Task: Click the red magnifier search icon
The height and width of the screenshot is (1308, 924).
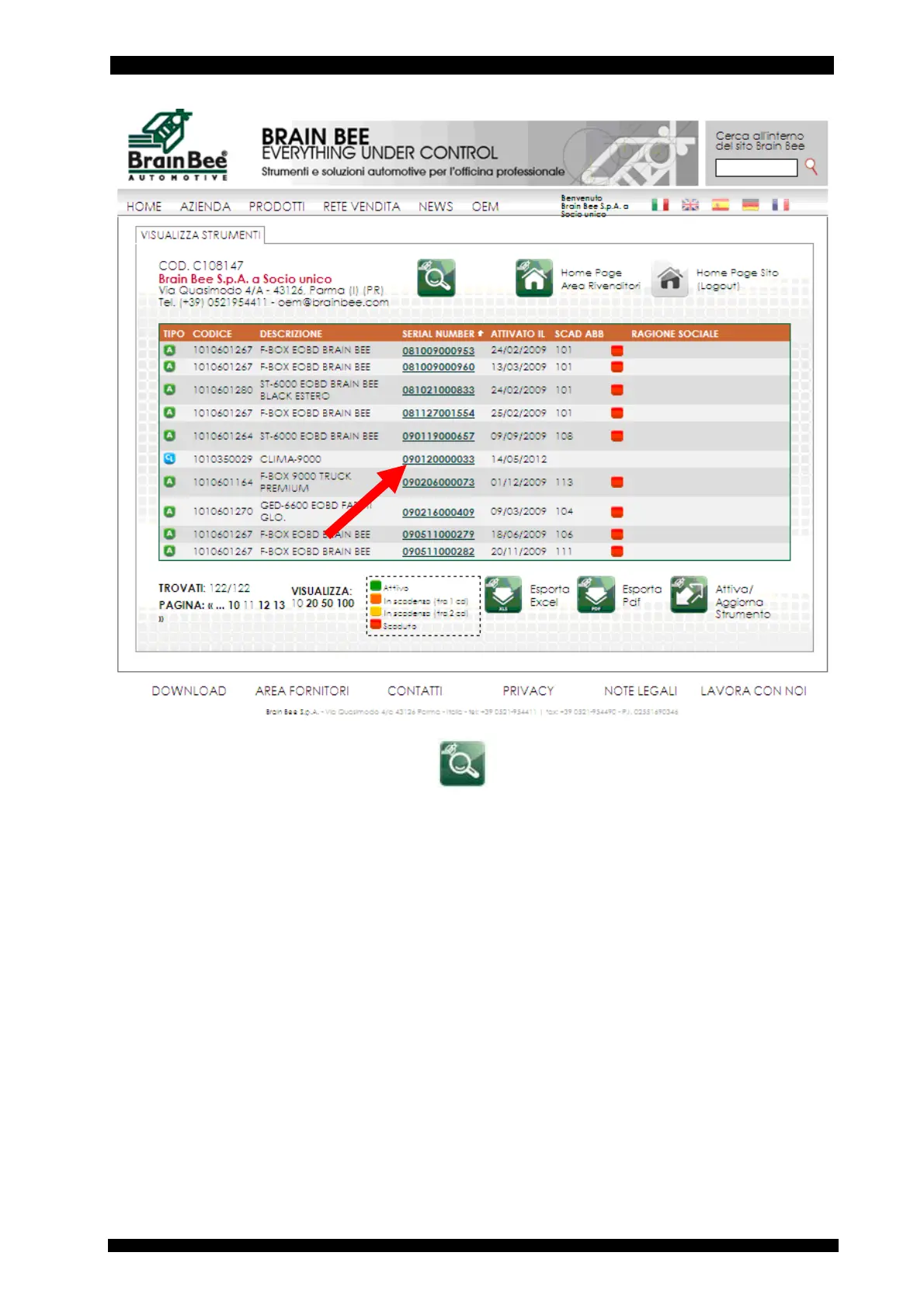Action: pos(811,166)
